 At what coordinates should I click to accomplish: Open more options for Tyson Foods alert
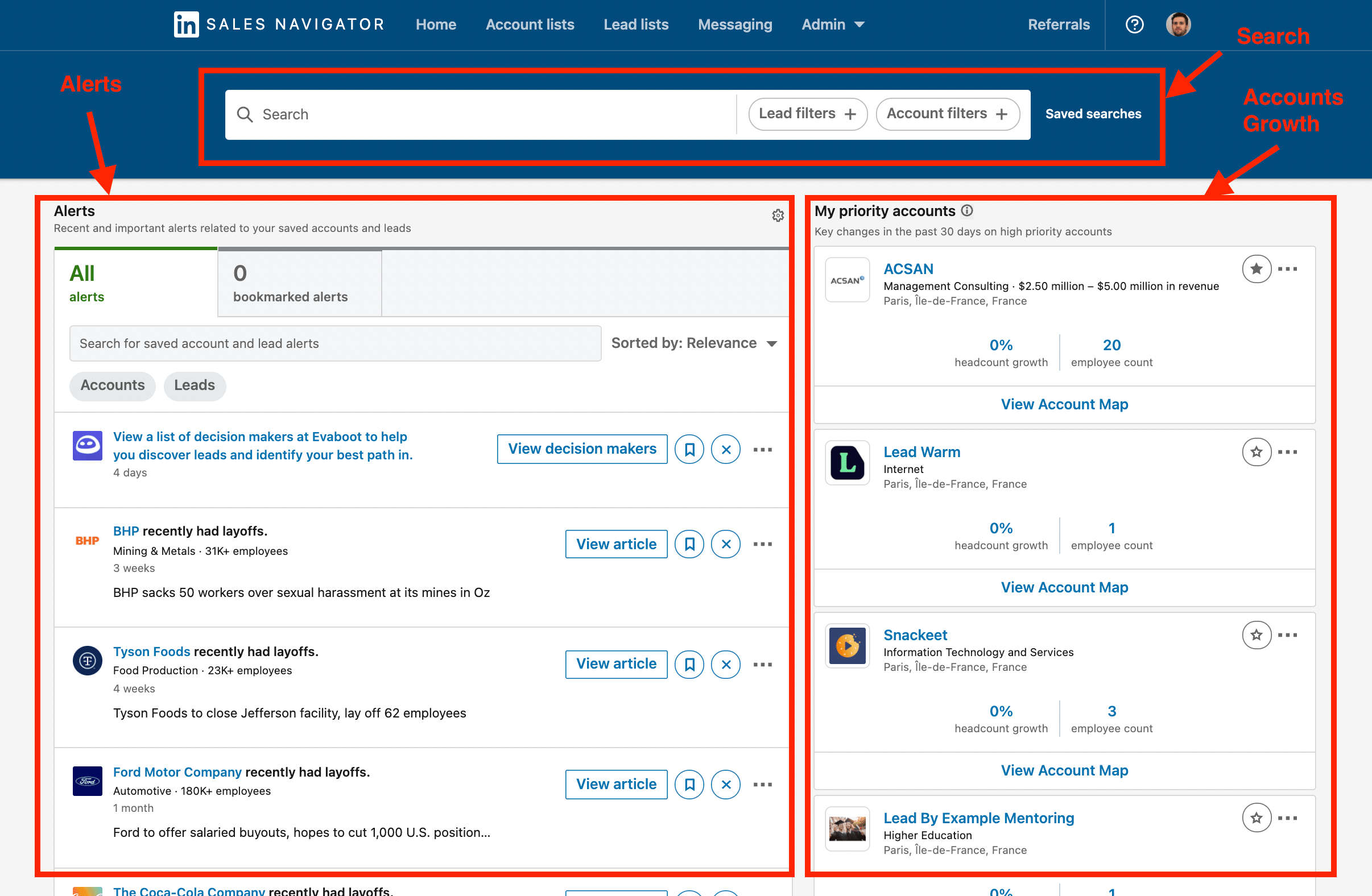[x=762, y=665]
